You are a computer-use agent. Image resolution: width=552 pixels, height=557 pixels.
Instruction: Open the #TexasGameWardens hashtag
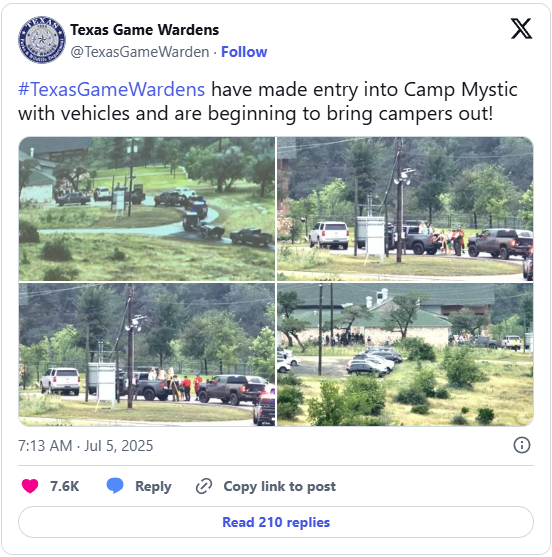[x=112, y=89]
